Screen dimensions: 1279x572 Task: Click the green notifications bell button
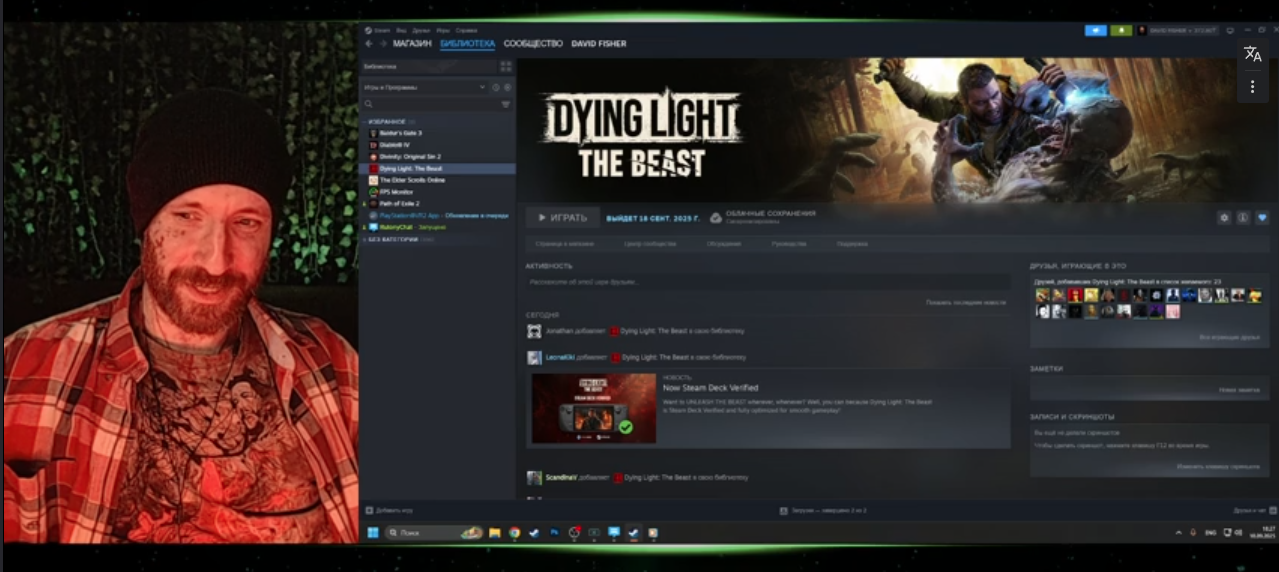point(1121,31)
